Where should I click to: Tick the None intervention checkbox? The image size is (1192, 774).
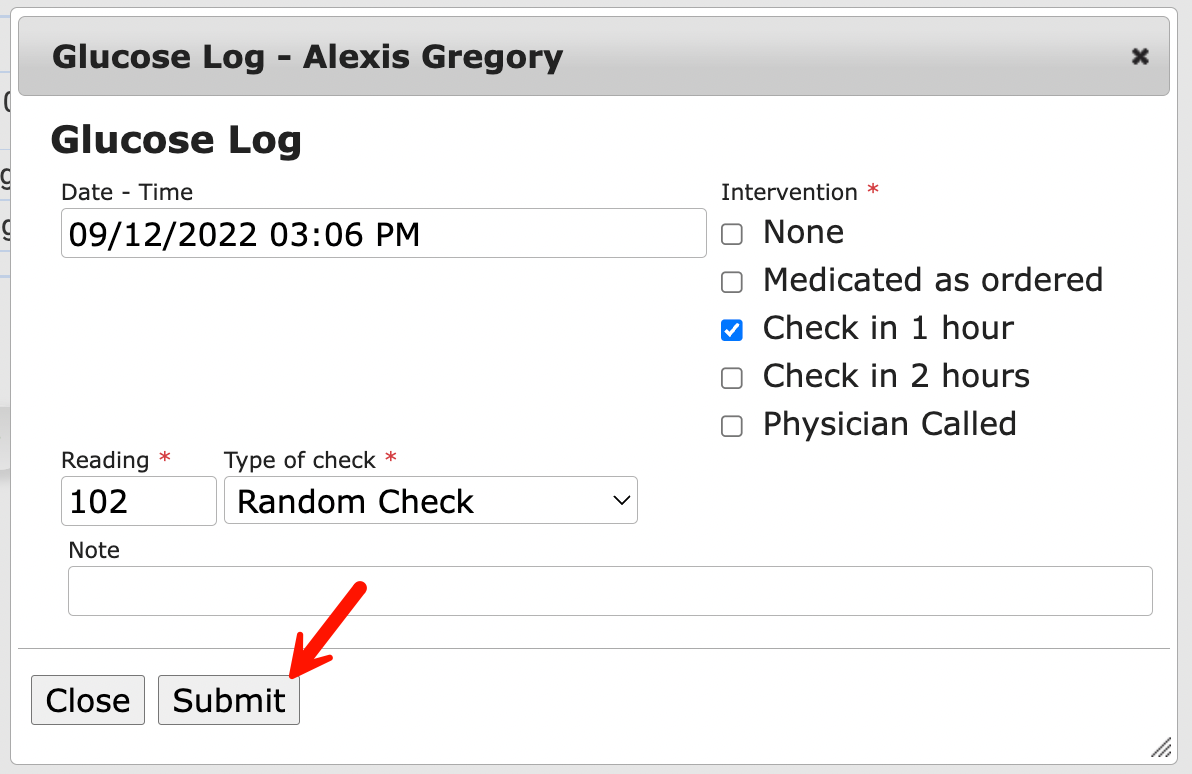(x=732, y=235)
